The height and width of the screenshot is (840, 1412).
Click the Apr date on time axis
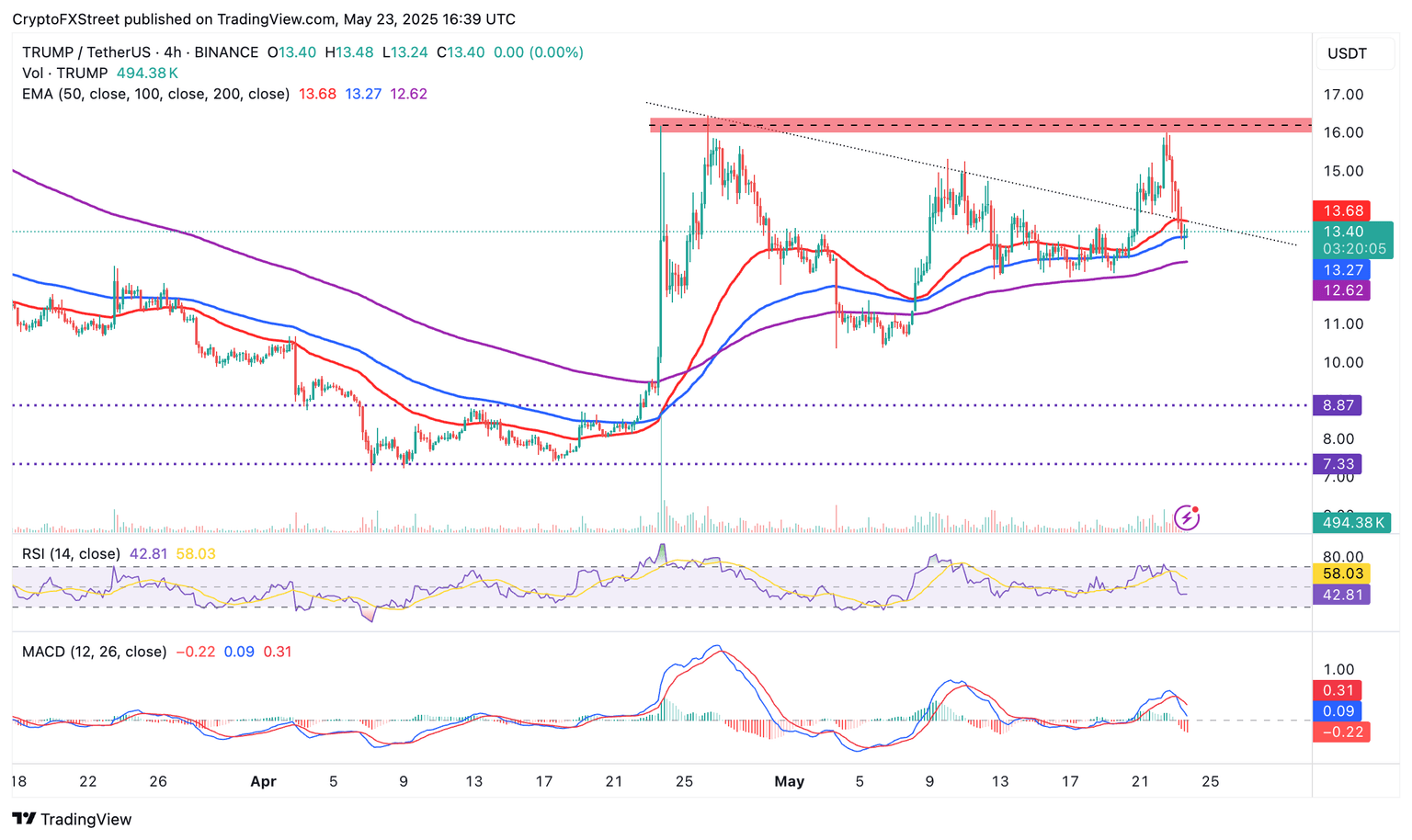(x=263, y=781)
